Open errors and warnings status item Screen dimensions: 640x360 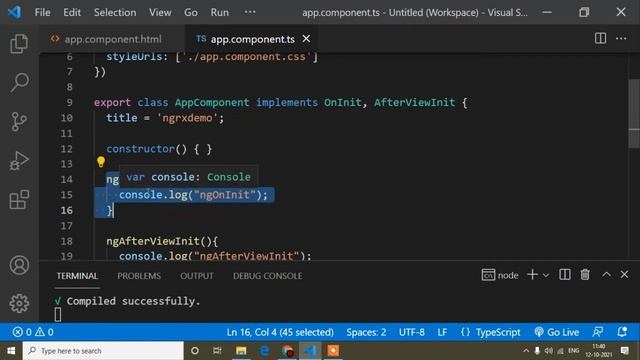(33, 332)
